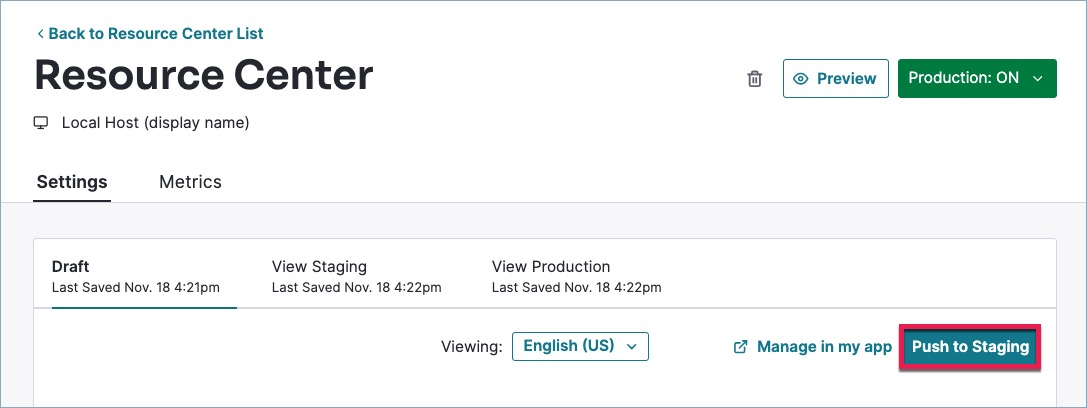Viewport: 1087px width, 408px height.
Task: Switch to the Settings tab
Action: pos(72,182)
